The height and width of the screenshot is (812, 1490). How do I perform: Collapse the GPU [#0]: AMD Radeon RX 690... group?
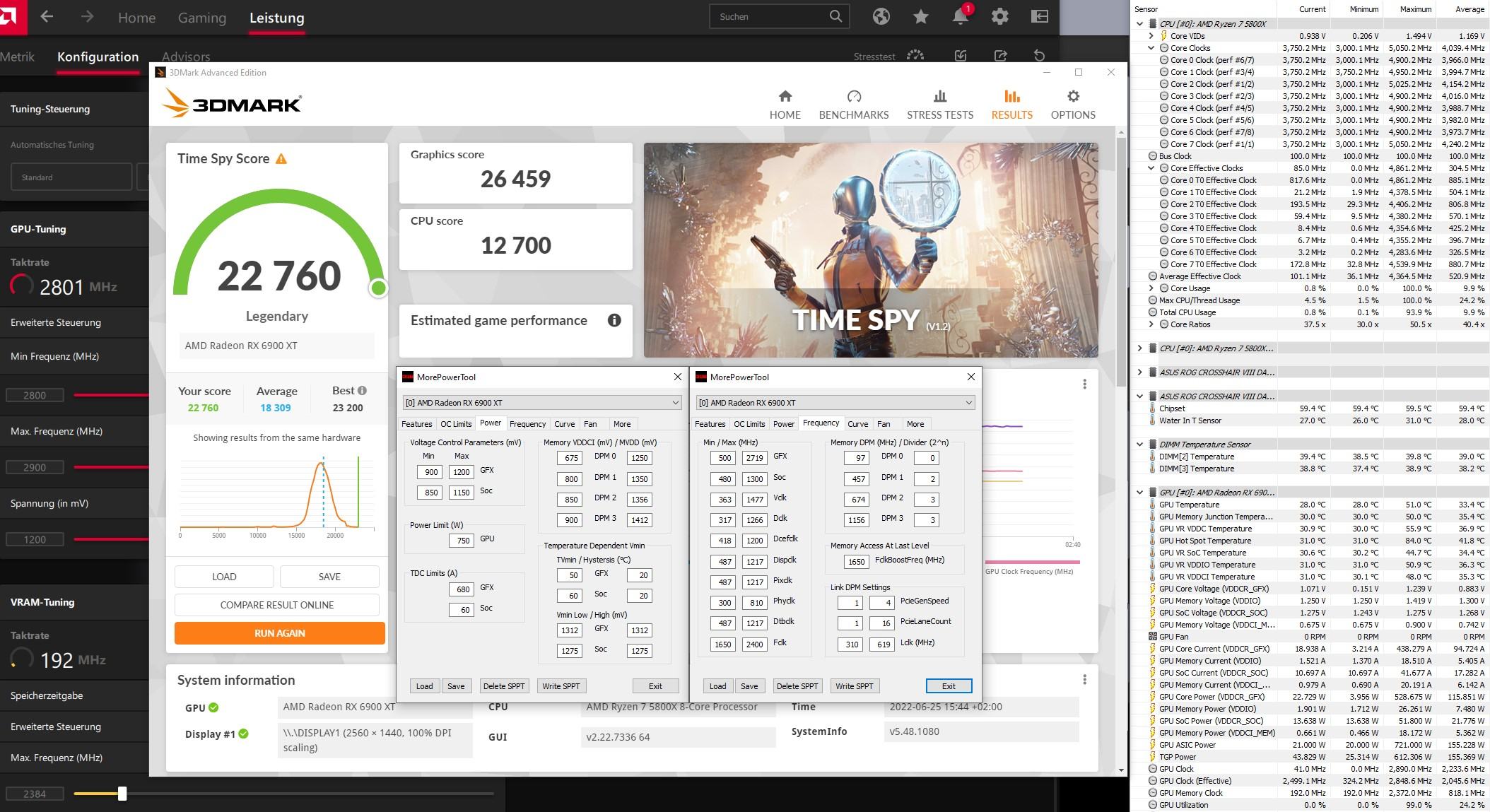[x=1139, y=493]
